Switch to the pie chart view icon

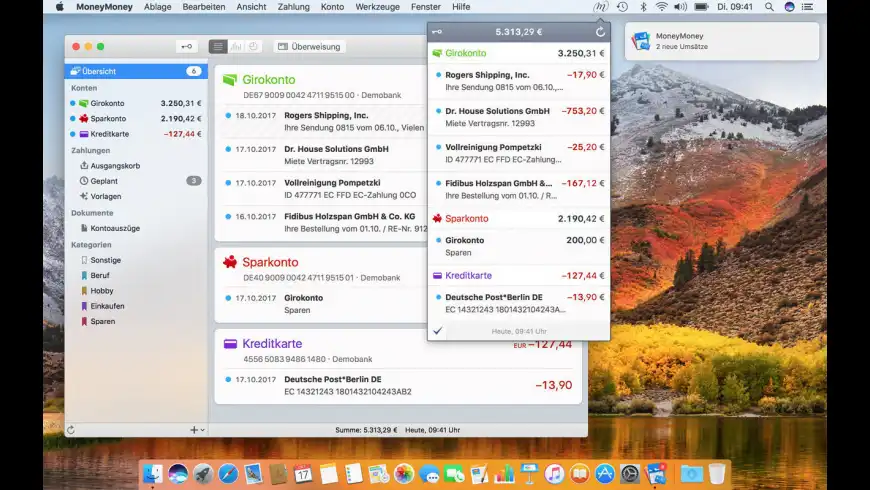pyautogui.click(x=254, y=47)
